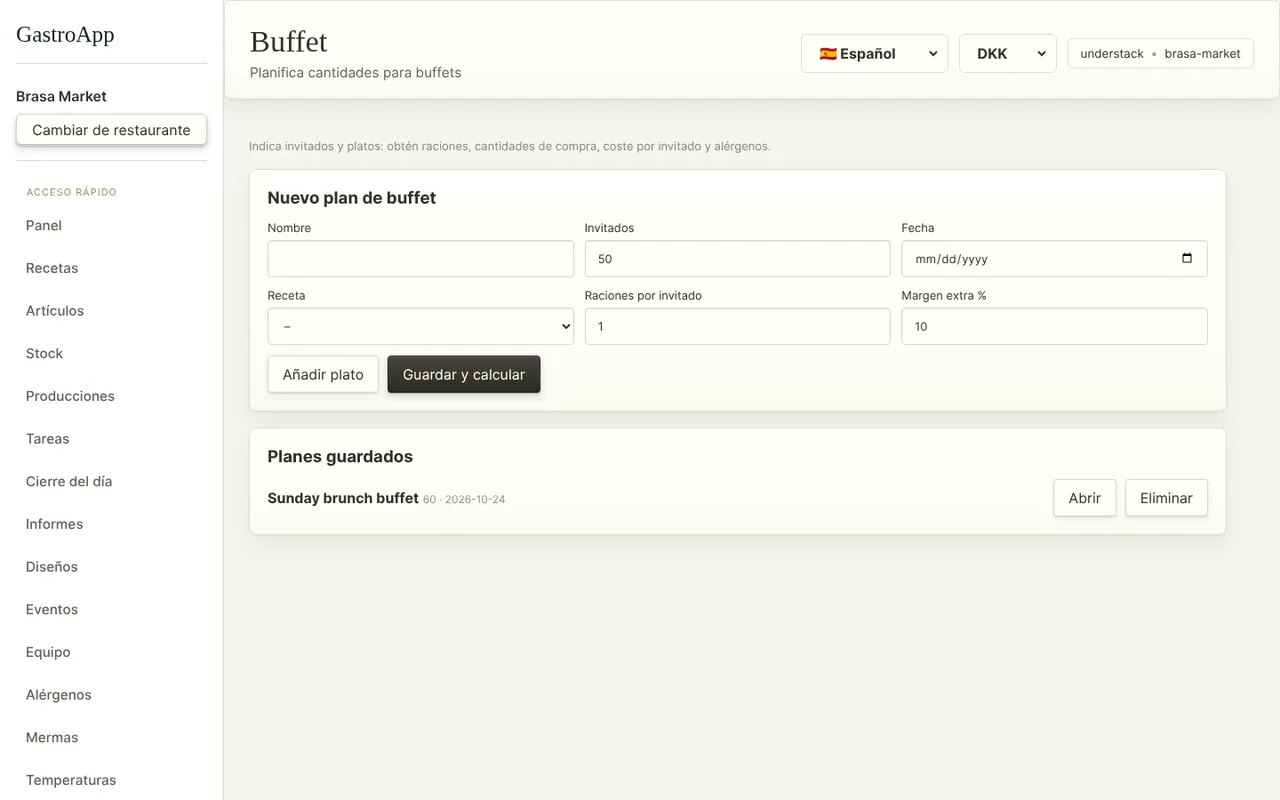1280x800 pixels.
Task: Open Diseños in the sidebar
Action: pyautogui.click(x=52, y=567)
